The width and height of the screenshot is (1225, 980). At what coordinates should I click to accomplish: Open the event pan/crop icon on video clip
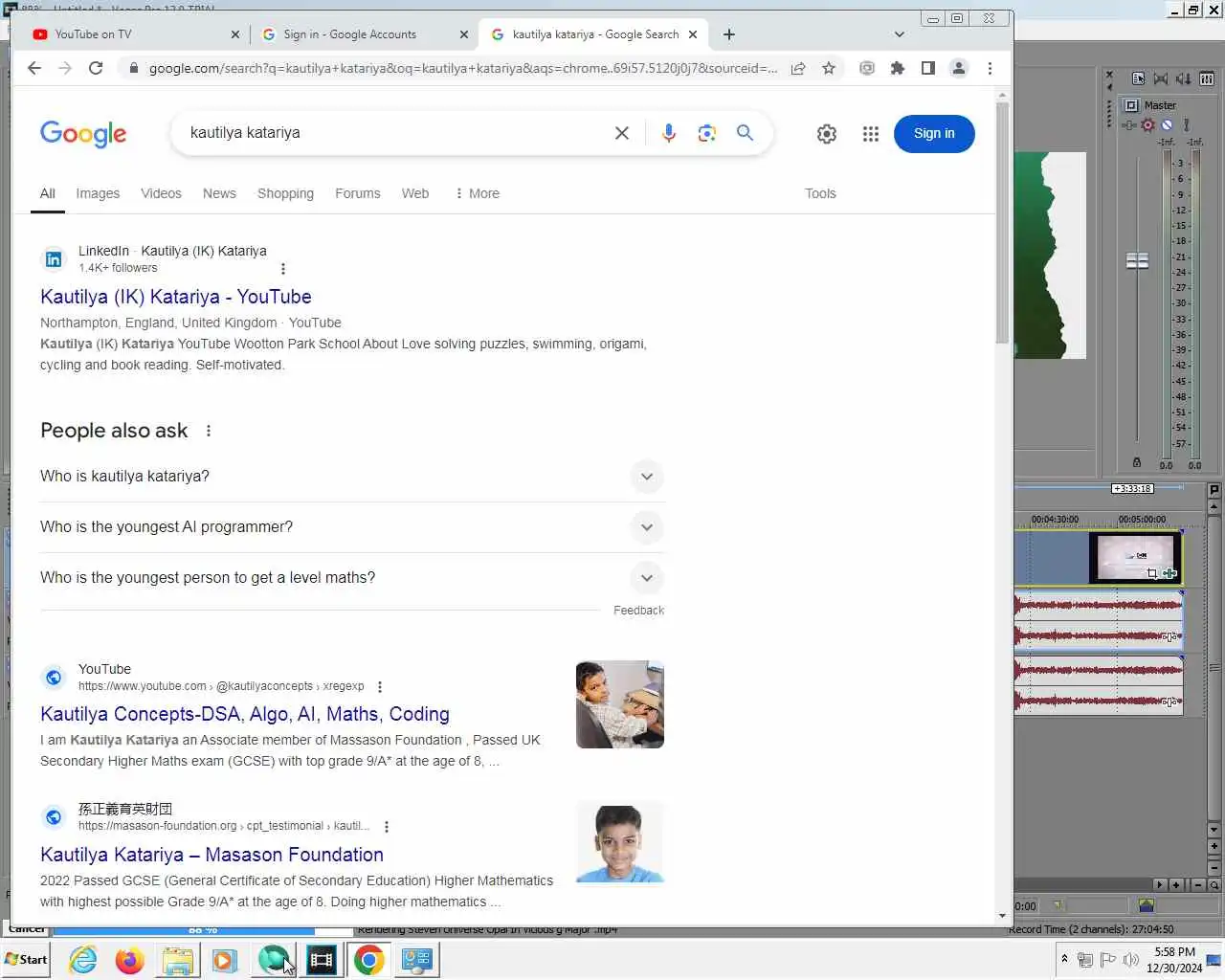[1152, 574]
